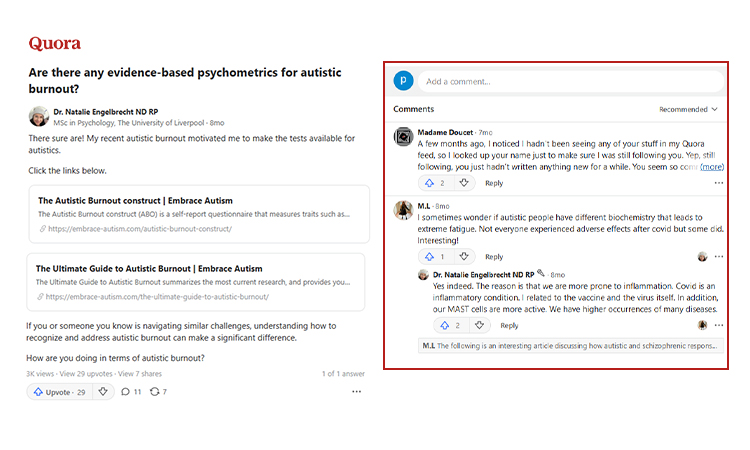Upvote Dr. Natalie's reply

coord(450,326)
